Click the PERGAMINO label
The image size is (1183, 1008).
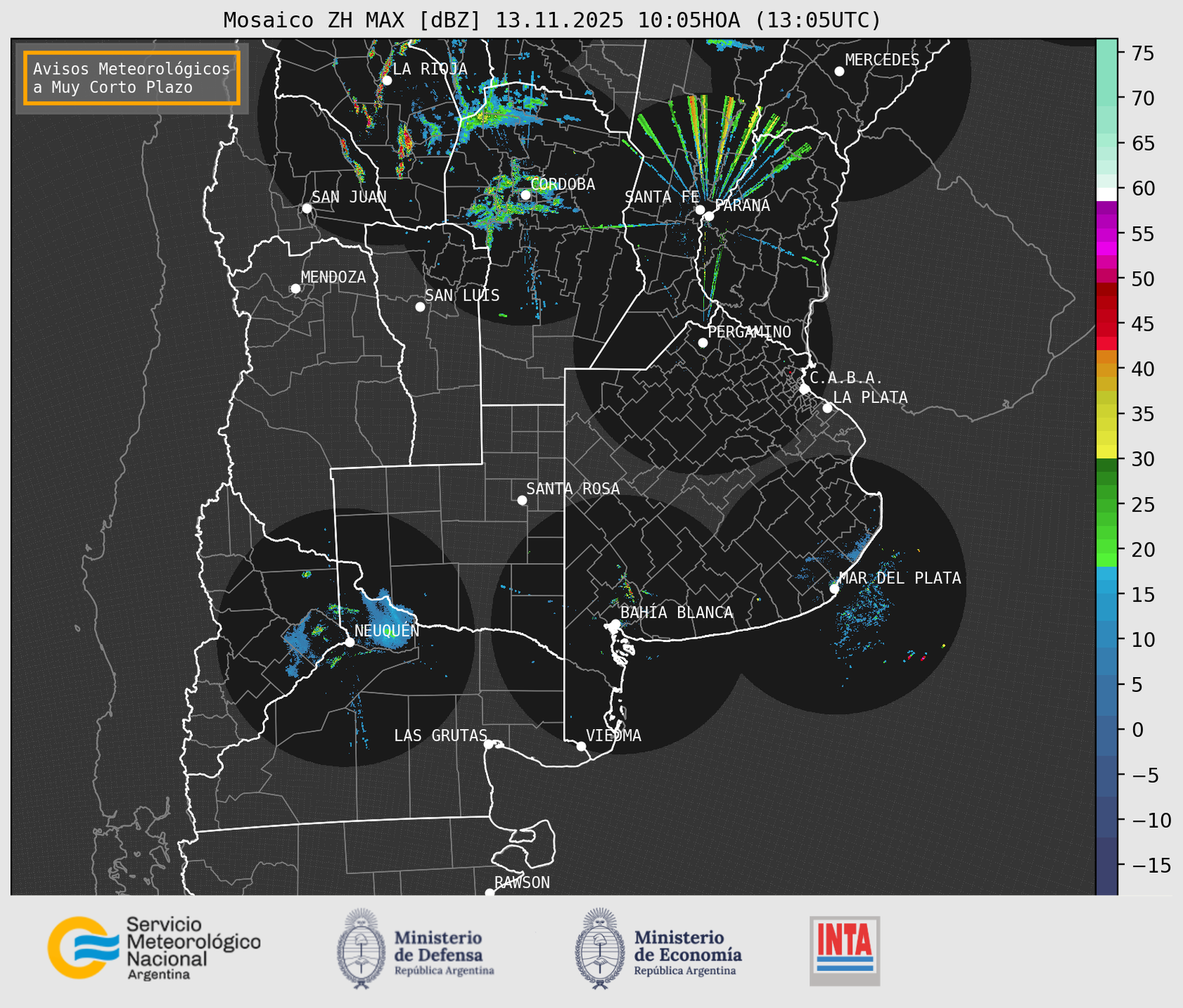coord(750,332)
